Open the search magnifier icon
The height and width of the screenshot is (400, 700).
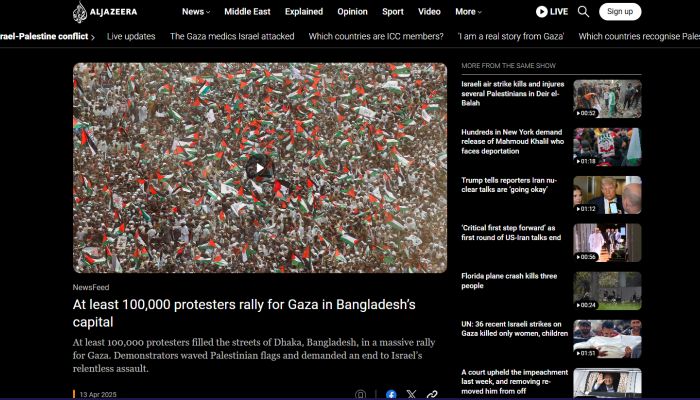[583, 12]
